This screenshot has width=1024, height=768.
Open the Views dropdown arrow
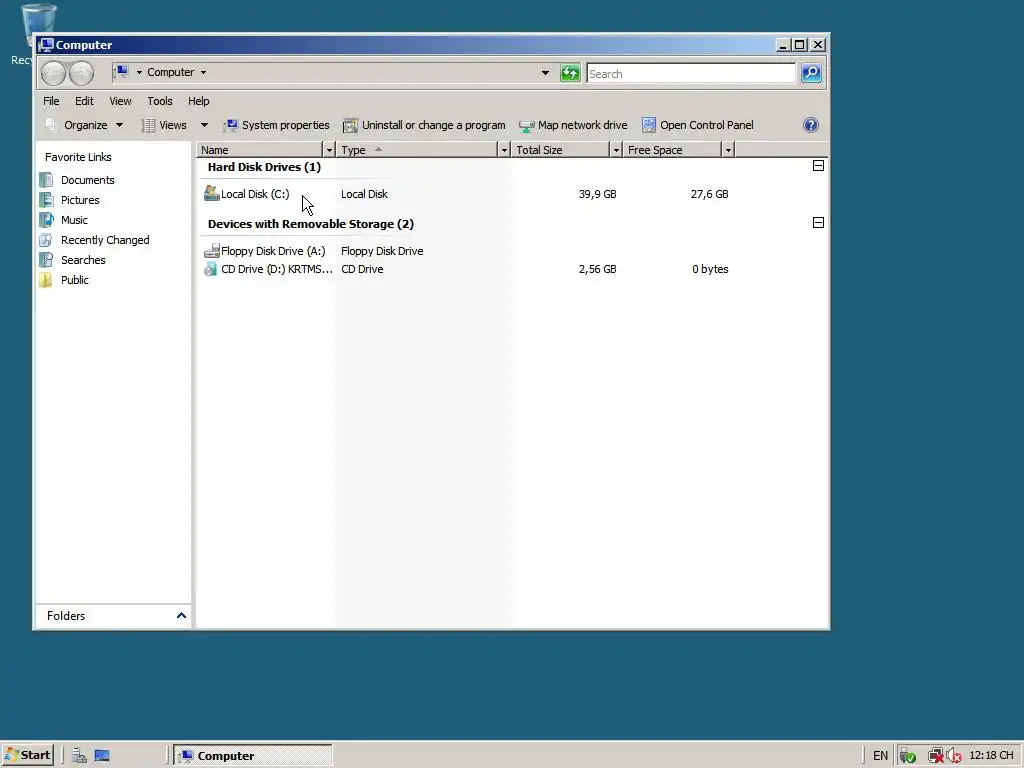pyautogui.click(x=204, y=125)
